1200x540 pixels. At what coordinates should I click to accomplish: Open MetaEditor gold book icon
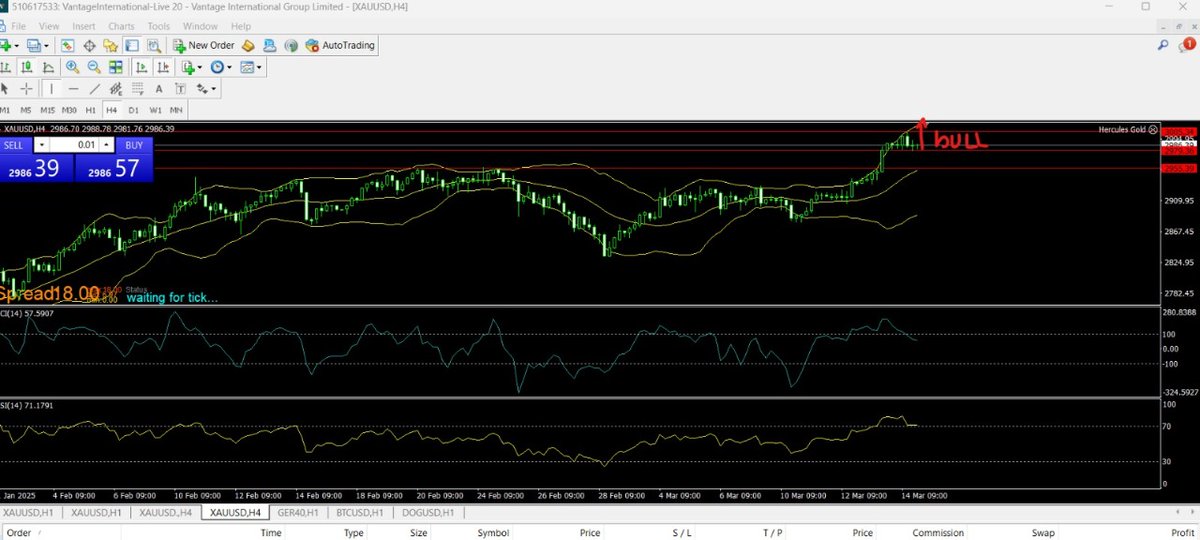coord(247,45)
